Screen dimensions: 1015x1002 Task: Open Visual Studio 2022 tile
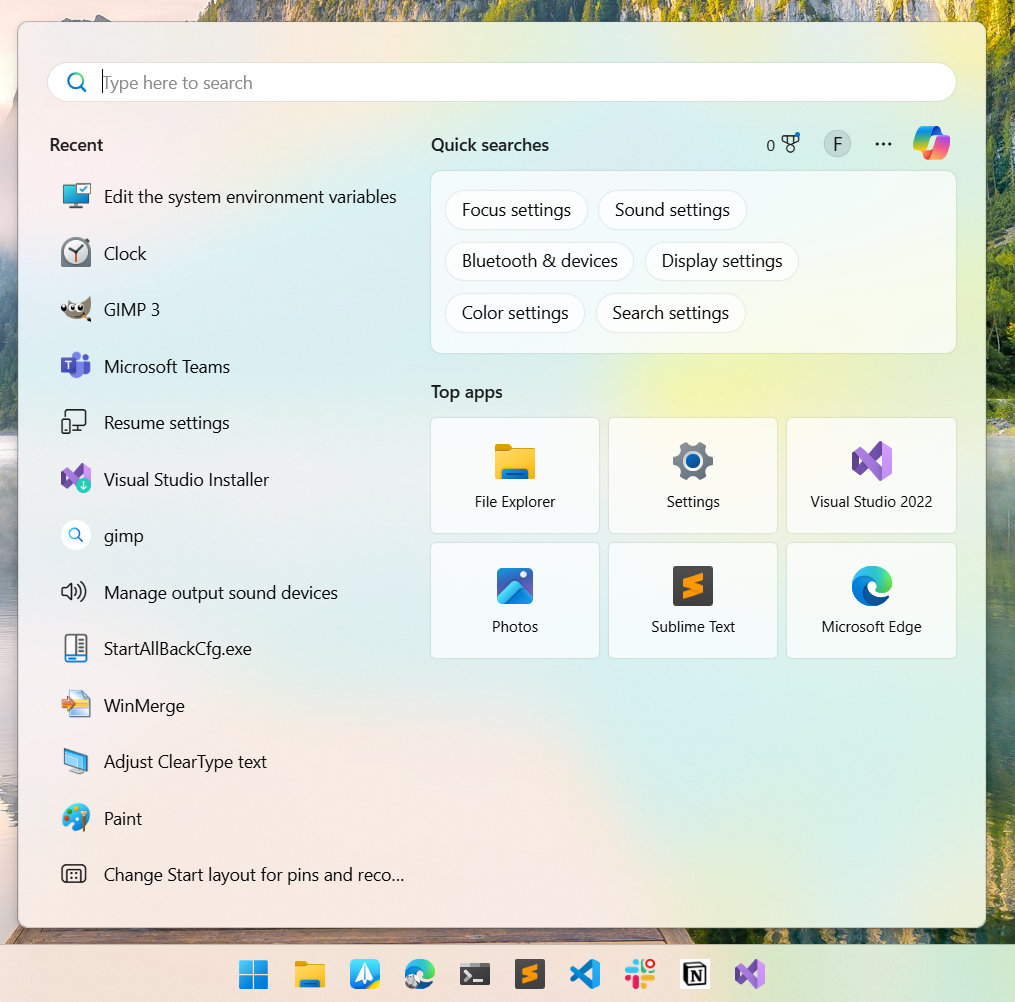[x=871, y=475]
